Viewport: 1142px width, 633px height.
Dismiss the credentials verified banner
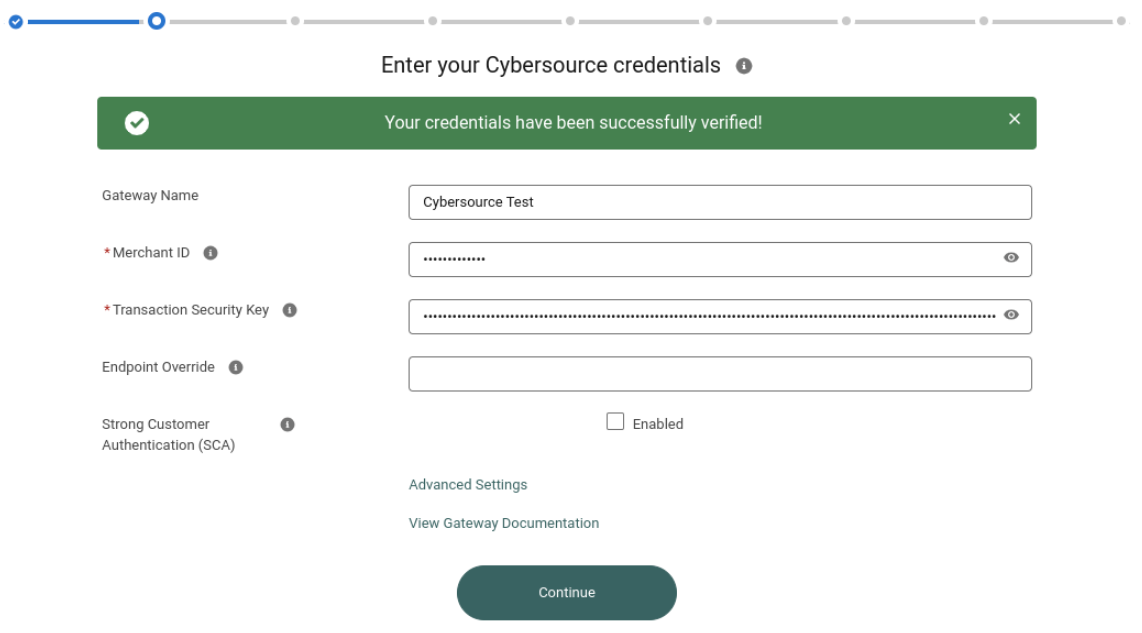(1015, 119)
